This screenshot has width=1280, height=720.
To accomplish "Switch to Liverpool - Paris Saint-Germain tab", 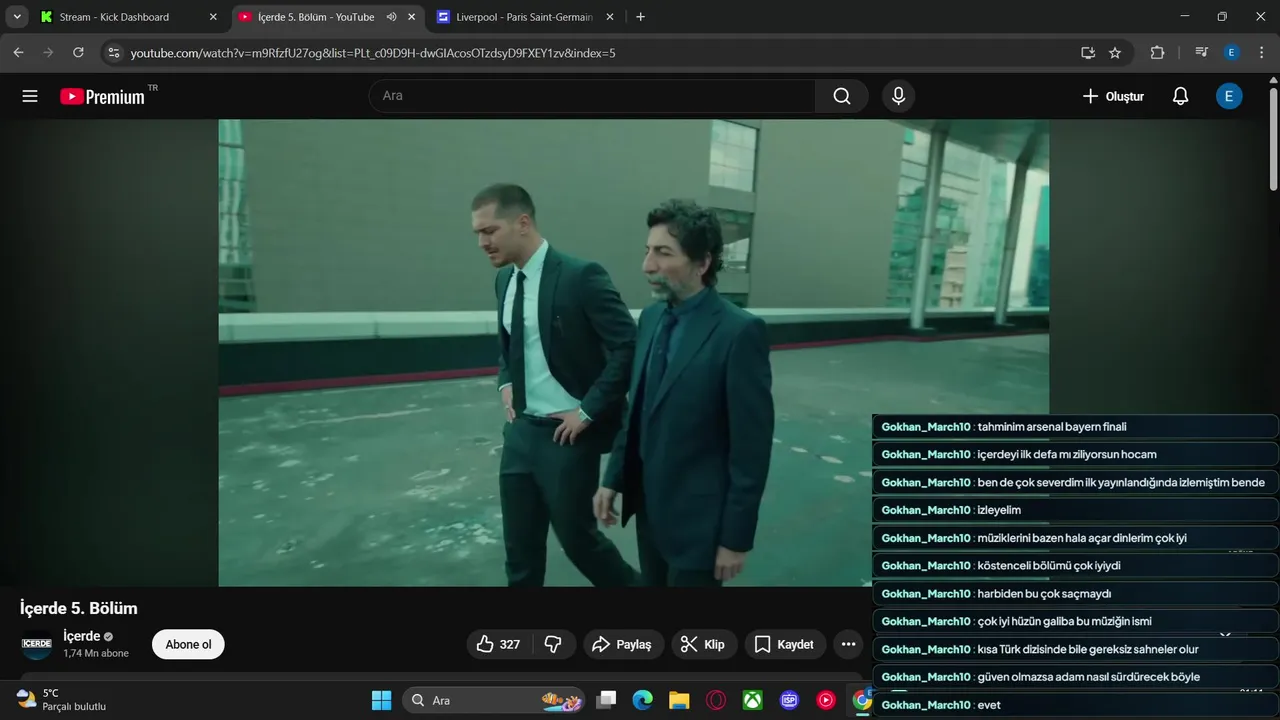I will pyautogui.click(x=524, y=17).
